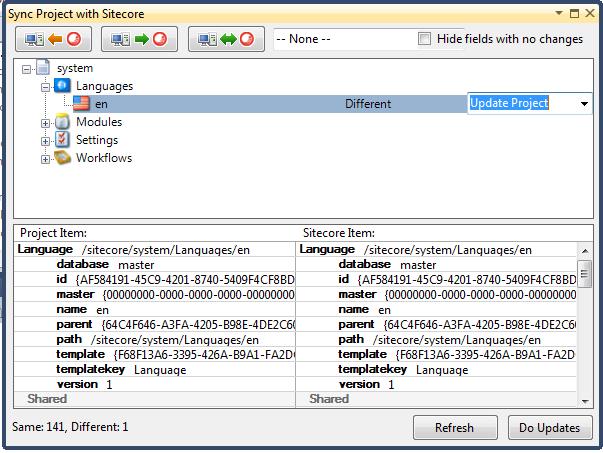The image size is (603, 453).
Task: Click the Languages globe icon
Action: pos(62,85)
